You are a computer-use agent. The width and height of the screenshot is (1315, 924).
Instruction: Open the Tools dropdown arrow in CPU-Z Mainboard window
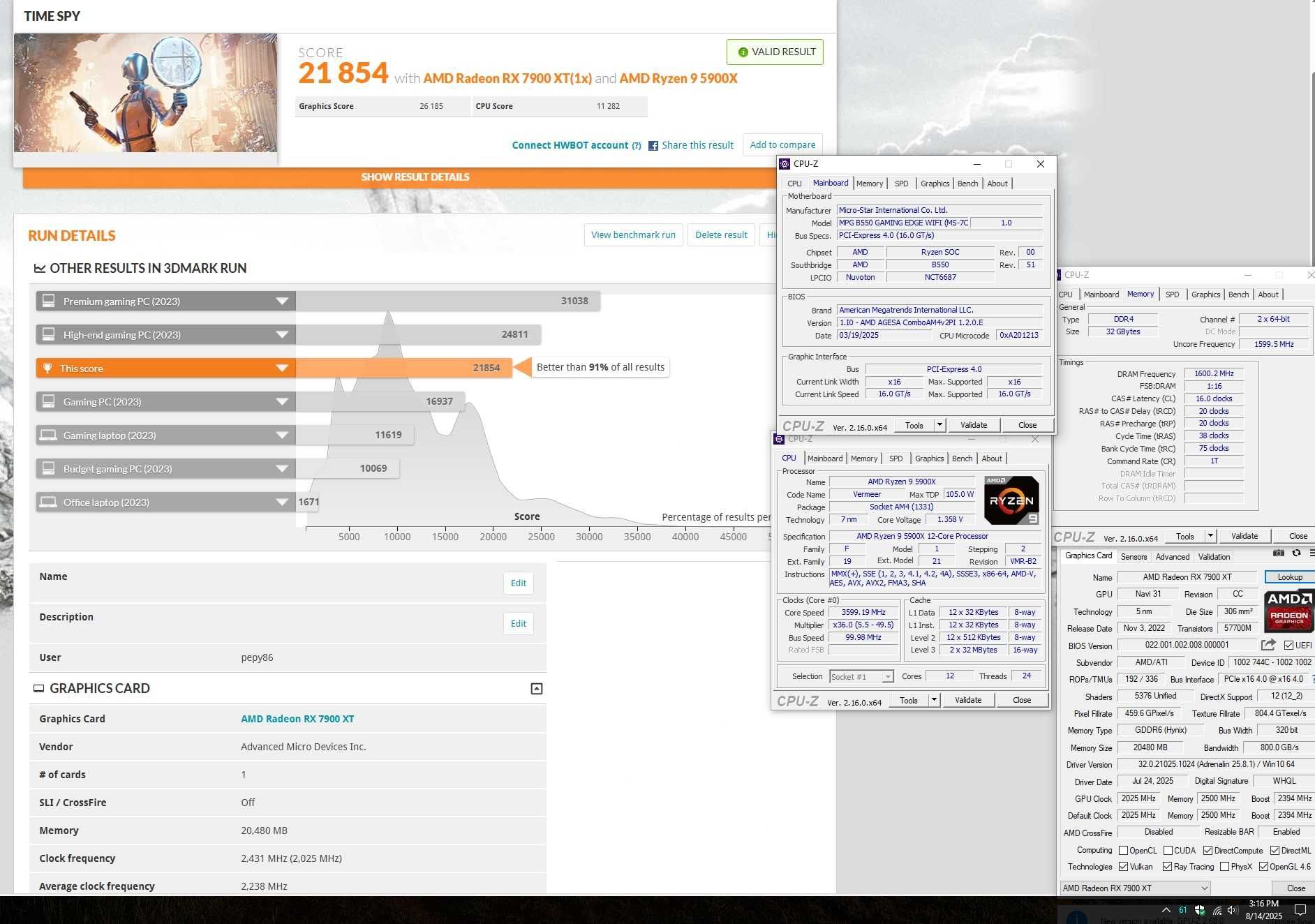(x=939, y=425)
